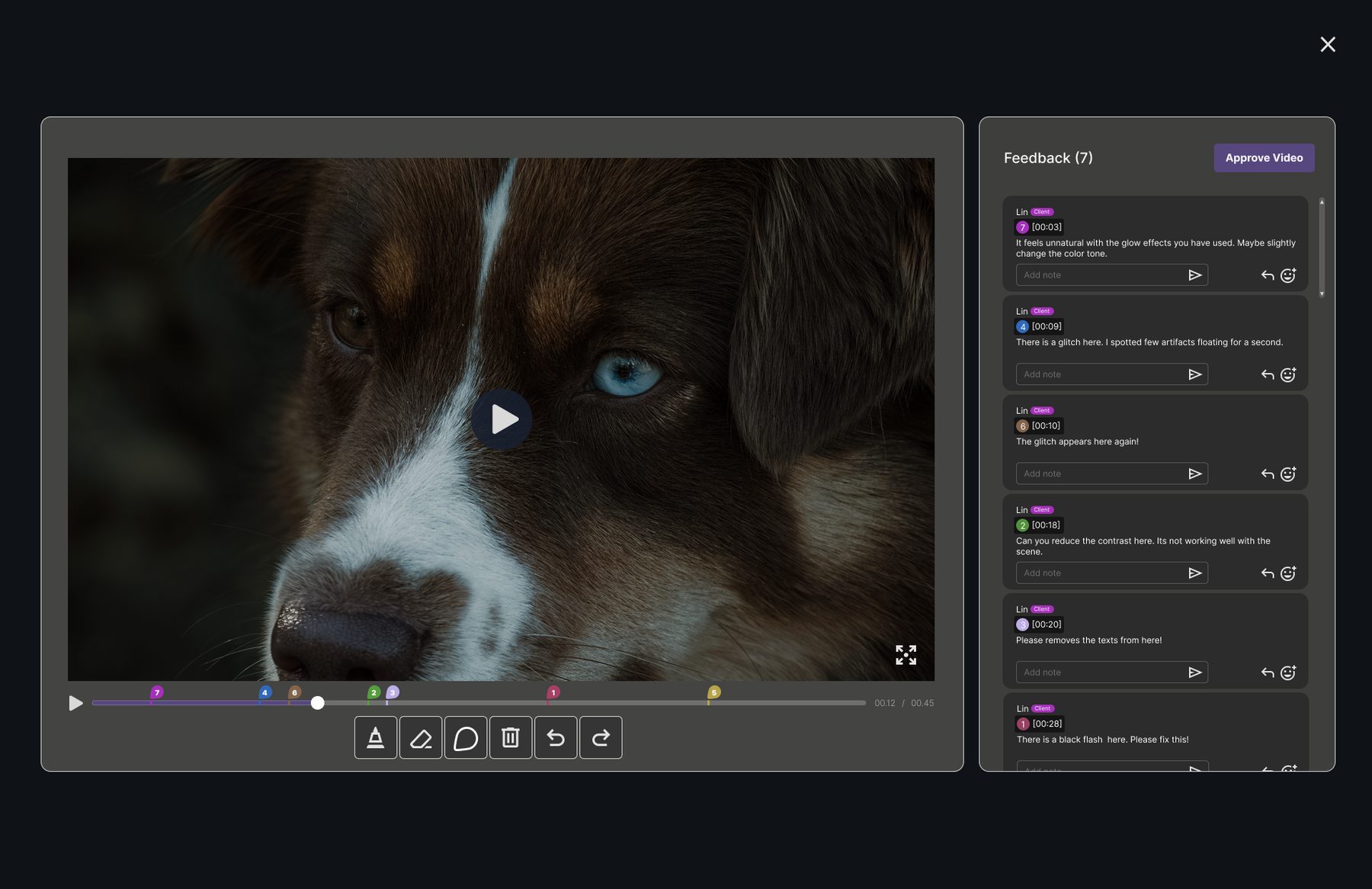Jump to timeline marker 7

click(x=157, y=692)
